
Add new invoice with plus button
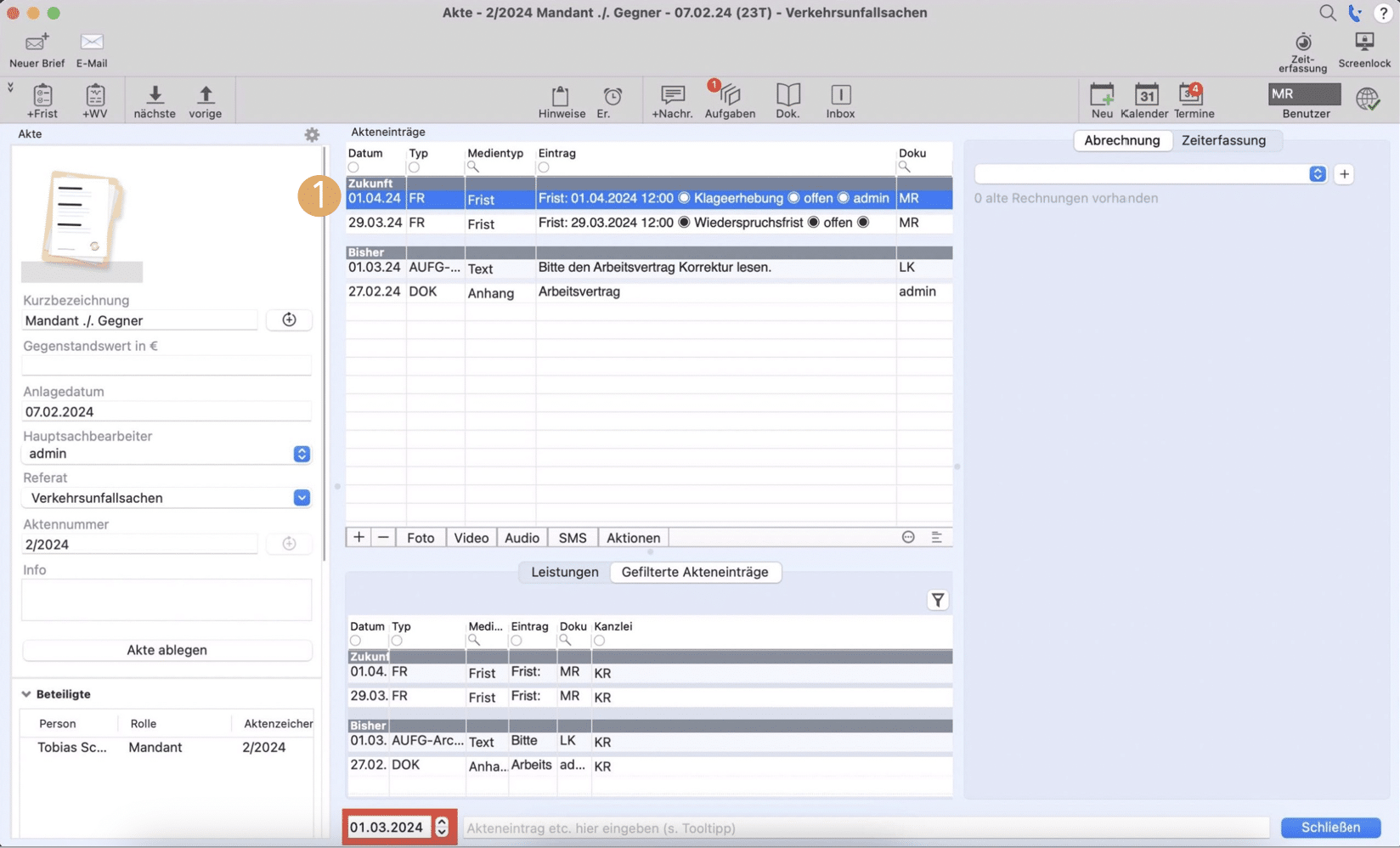pos(1344,174)
